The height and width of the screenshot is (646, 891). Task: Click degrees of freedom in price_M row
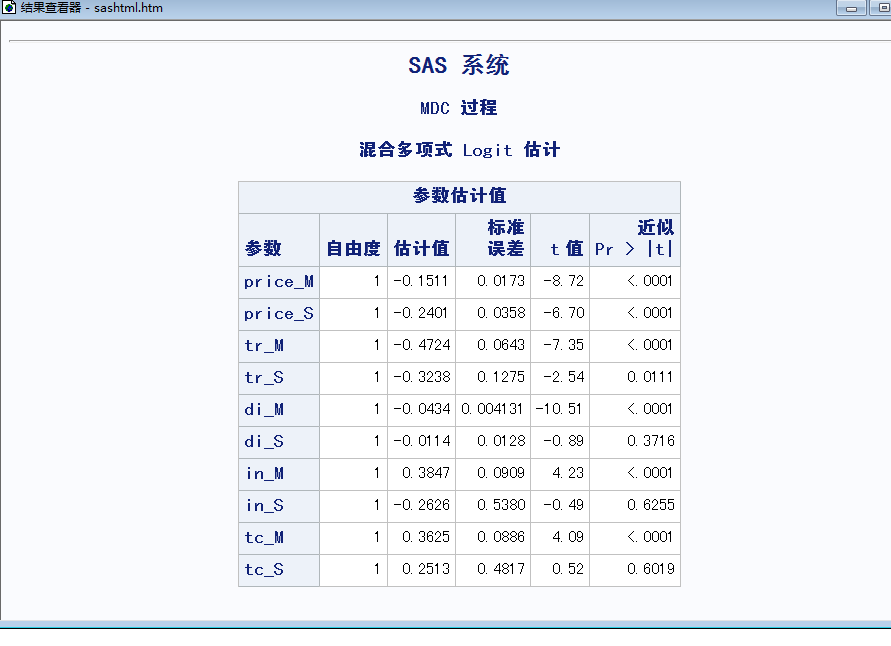coord(377,281)
